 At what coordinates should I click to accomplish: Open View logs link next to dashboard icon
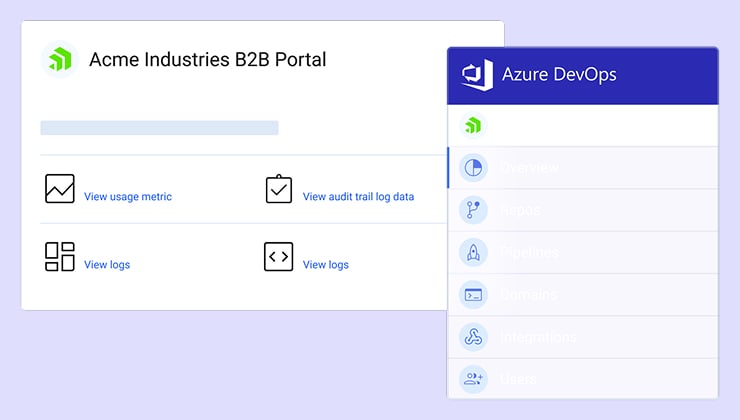click(x=107, y=265)
